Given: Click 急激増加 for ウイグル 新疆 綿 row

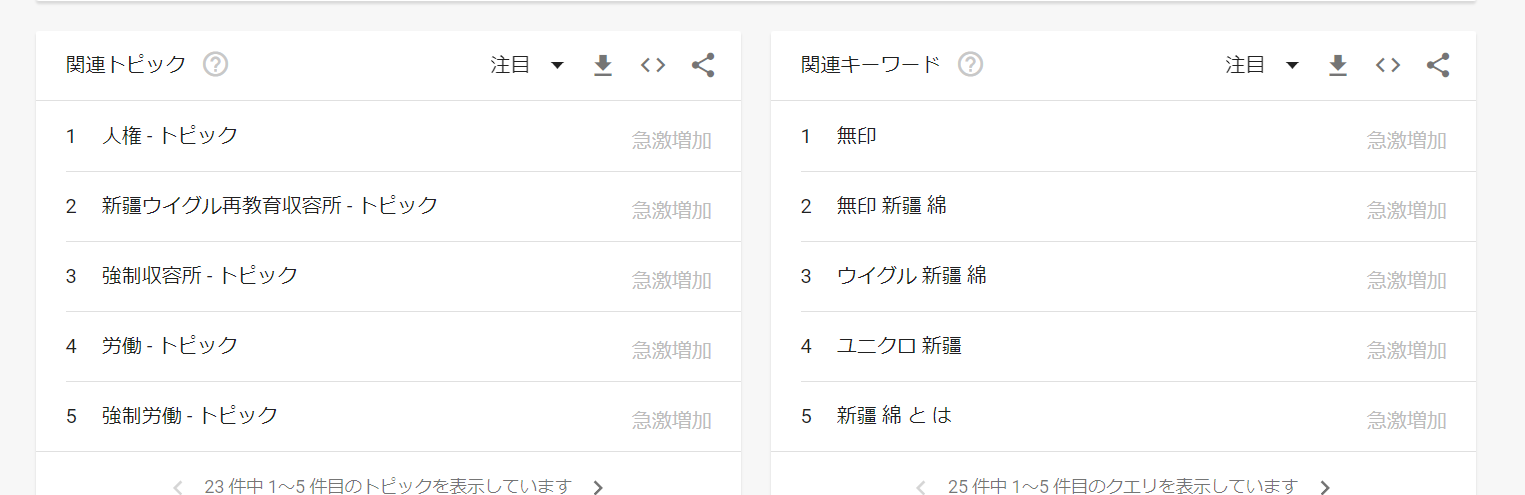Looking at the screenshot, I should point(1407,281).
